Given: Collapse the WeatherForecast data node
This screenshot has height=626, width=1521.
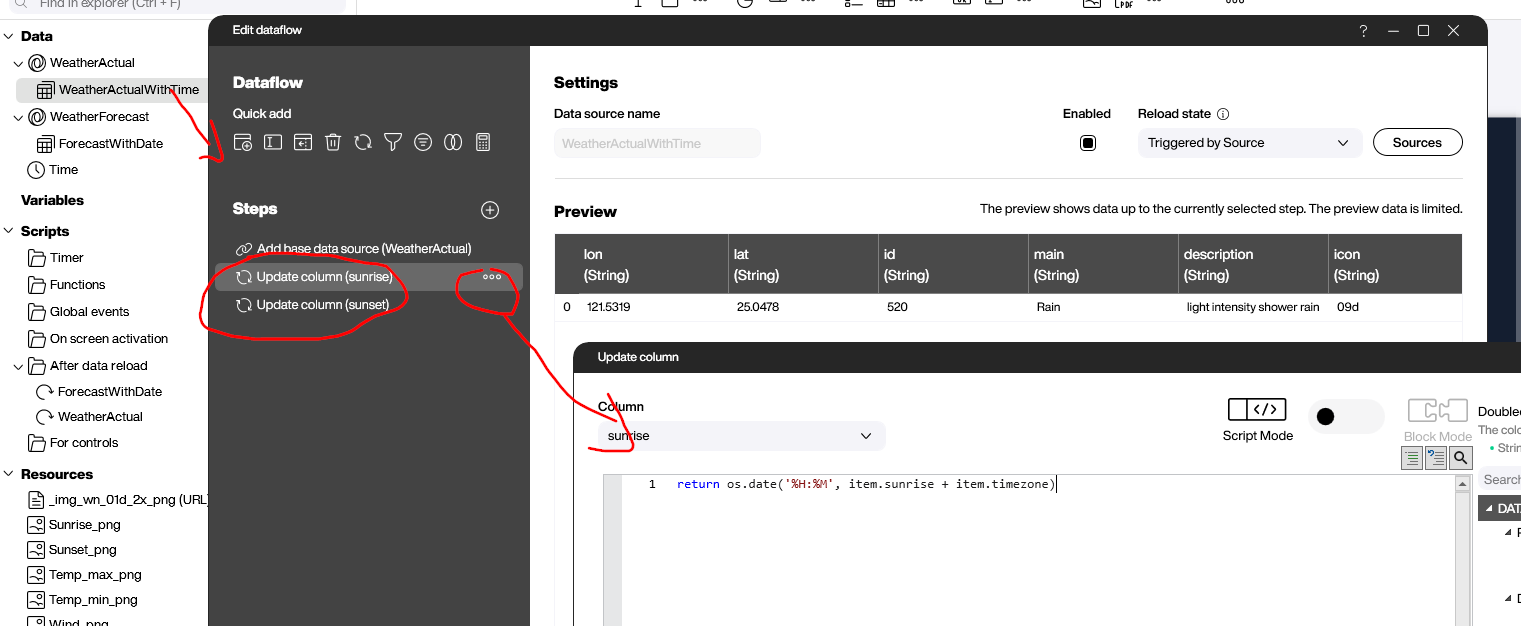Looking at the screenshot, I should [x=18, y=117].
